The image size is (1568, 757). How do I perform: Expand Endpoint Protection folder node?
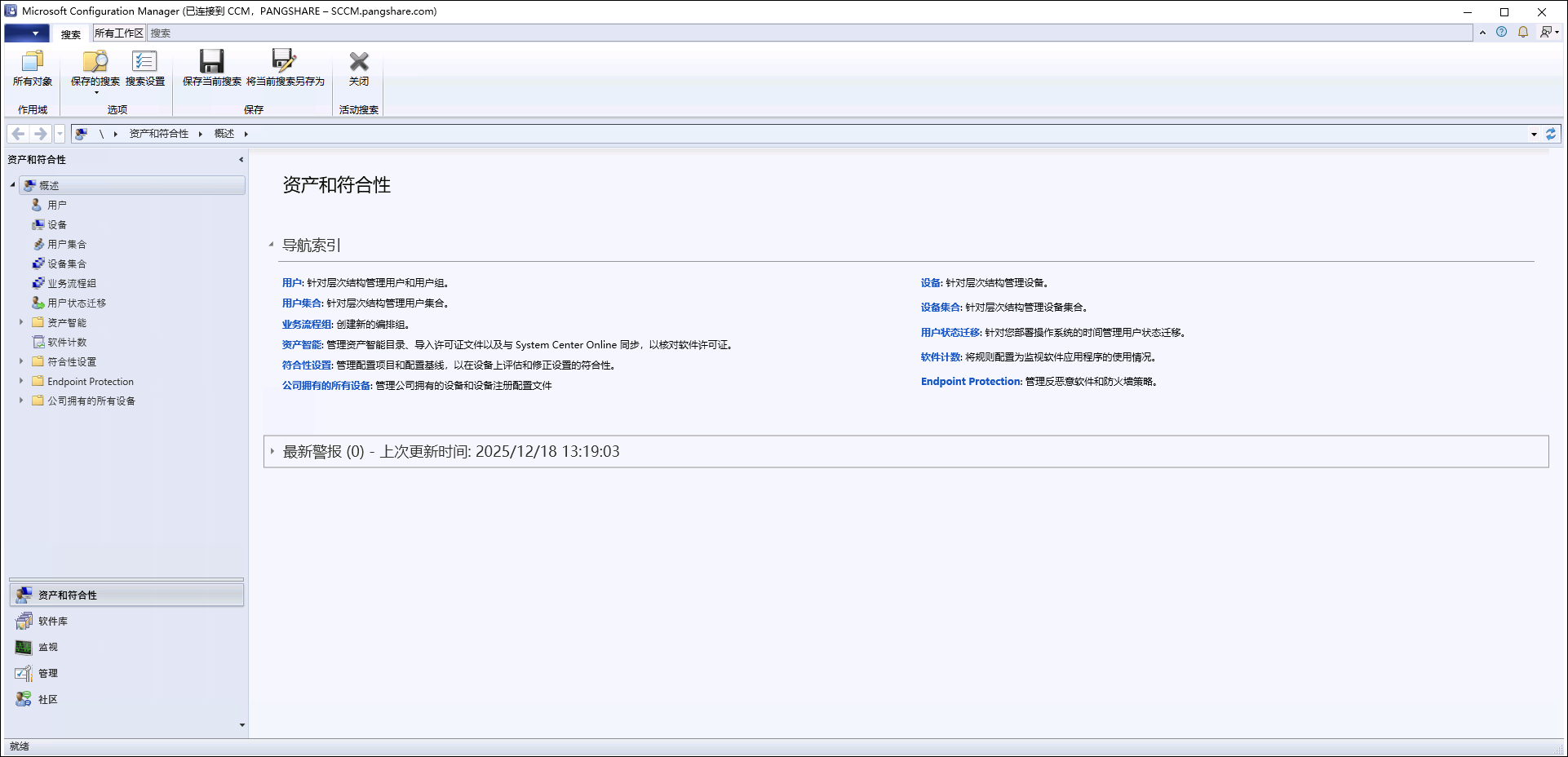(x=21, y=381)
